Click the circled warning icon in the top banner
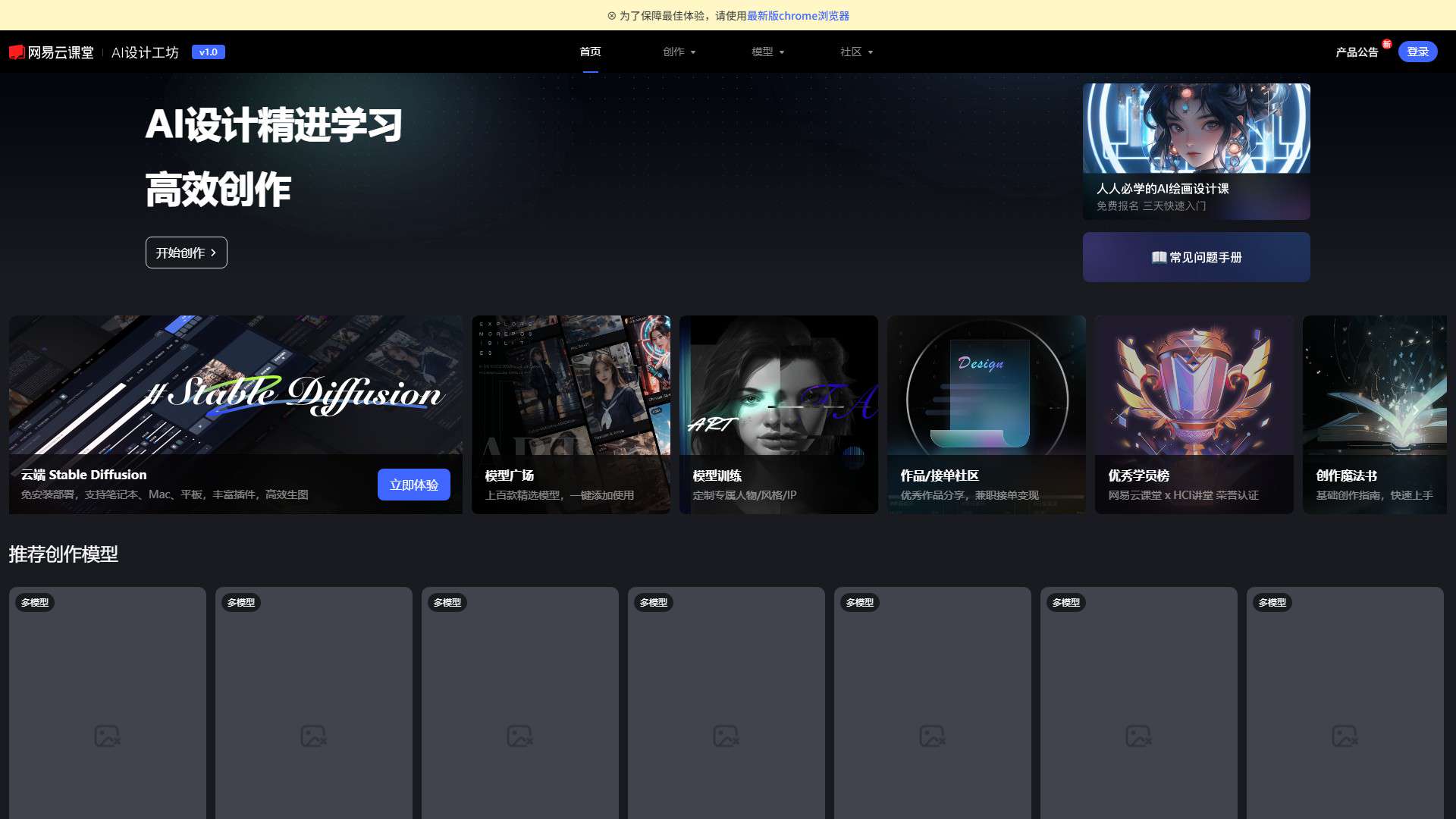This screenshot has width=1456, height=819. 611,16
